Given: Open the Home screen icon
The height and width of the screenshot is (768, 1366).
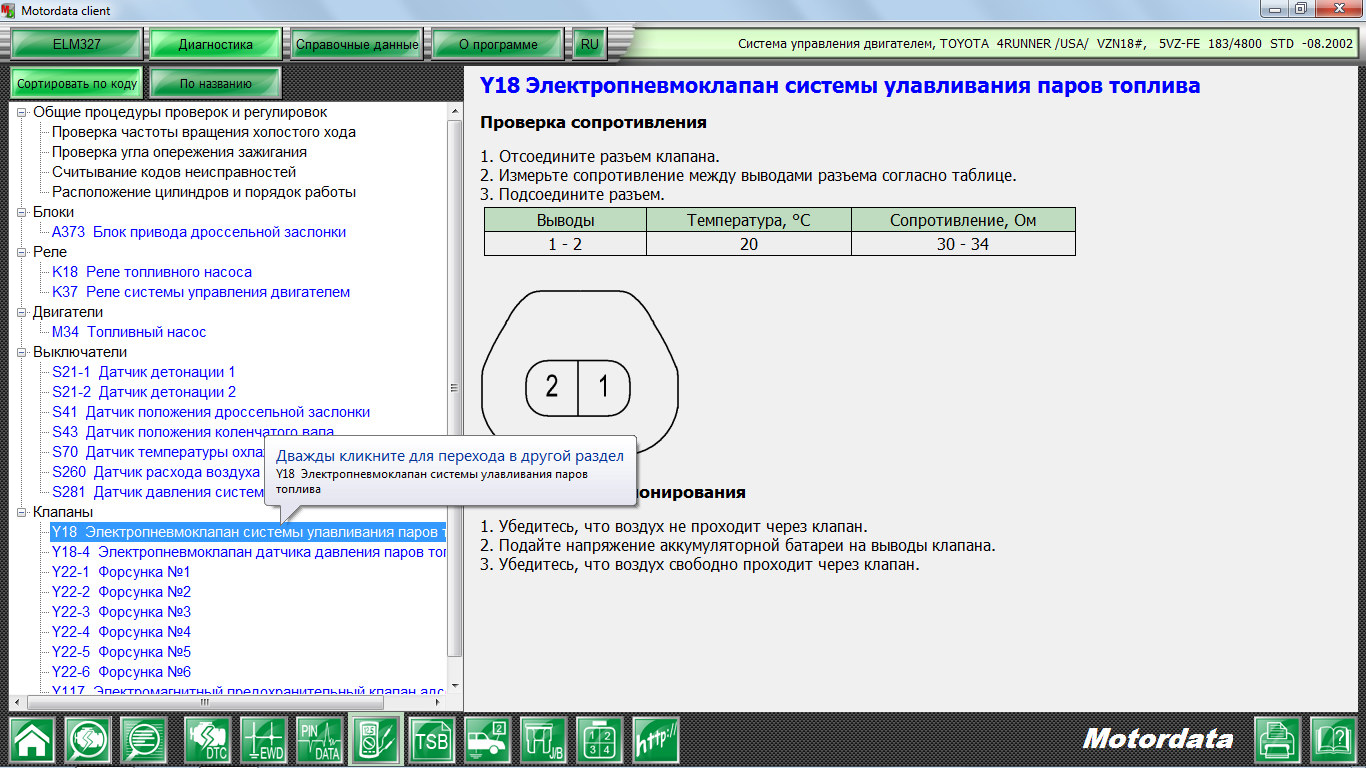Looking at the screenshot, I should click(32, 741).
